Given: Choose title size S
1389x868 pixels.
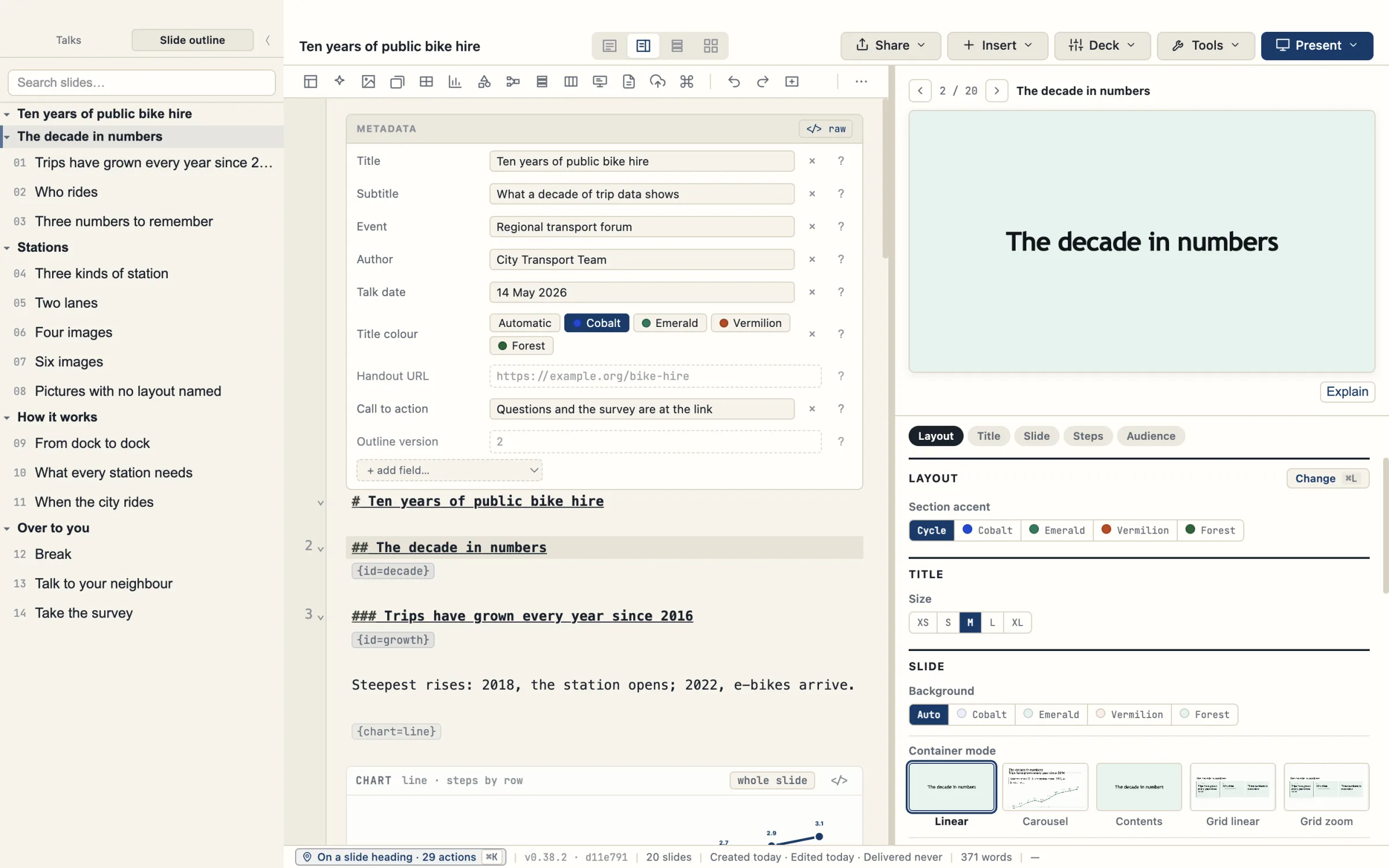Looking at the screenshot, I should 948,623.
